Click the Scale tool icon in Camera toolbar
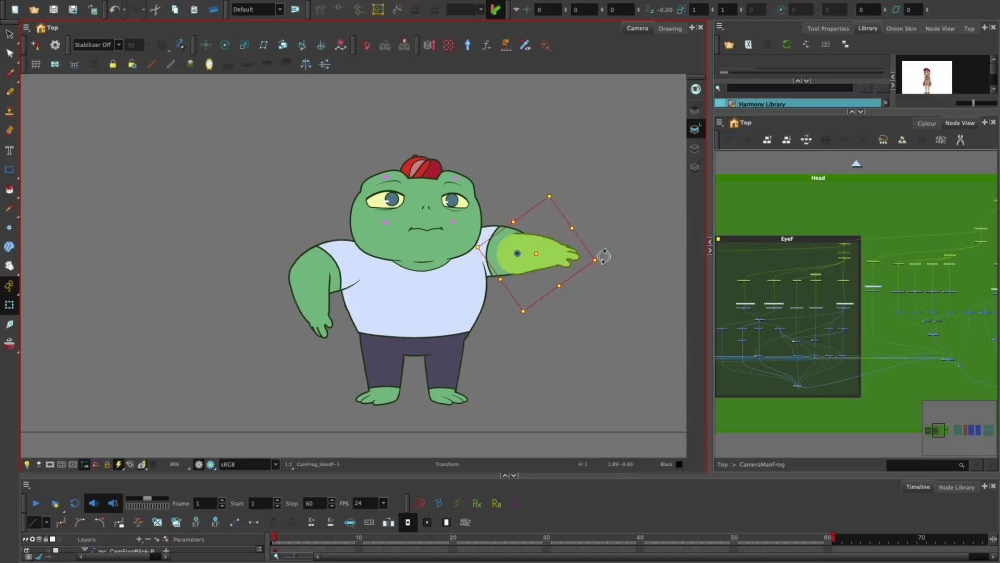The height and width of the screenshot is (563, 1000). [x=244, y=45]
